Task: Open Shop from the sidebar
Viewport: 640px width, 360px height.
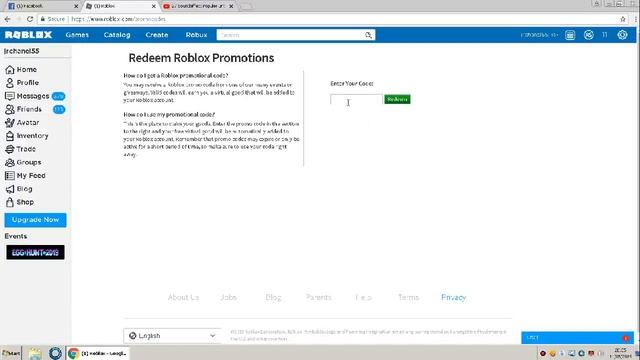Action: pos(20,202)
